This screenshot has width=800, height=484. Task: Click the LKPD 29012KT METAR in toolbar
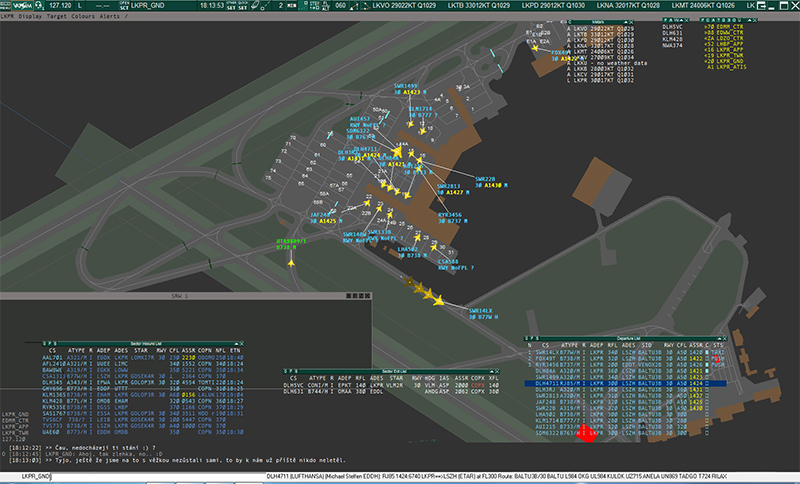click(x=553, y=5)
